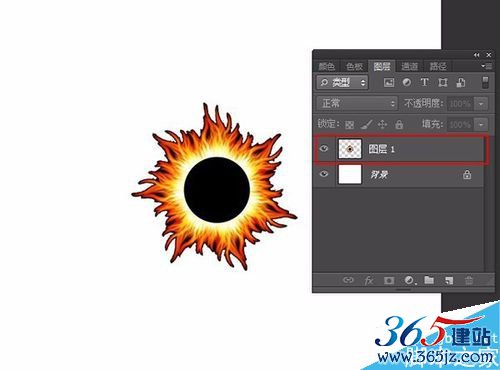Switch to the 通道 tab
Screen dimensions: 500x370
coord(409,66)
